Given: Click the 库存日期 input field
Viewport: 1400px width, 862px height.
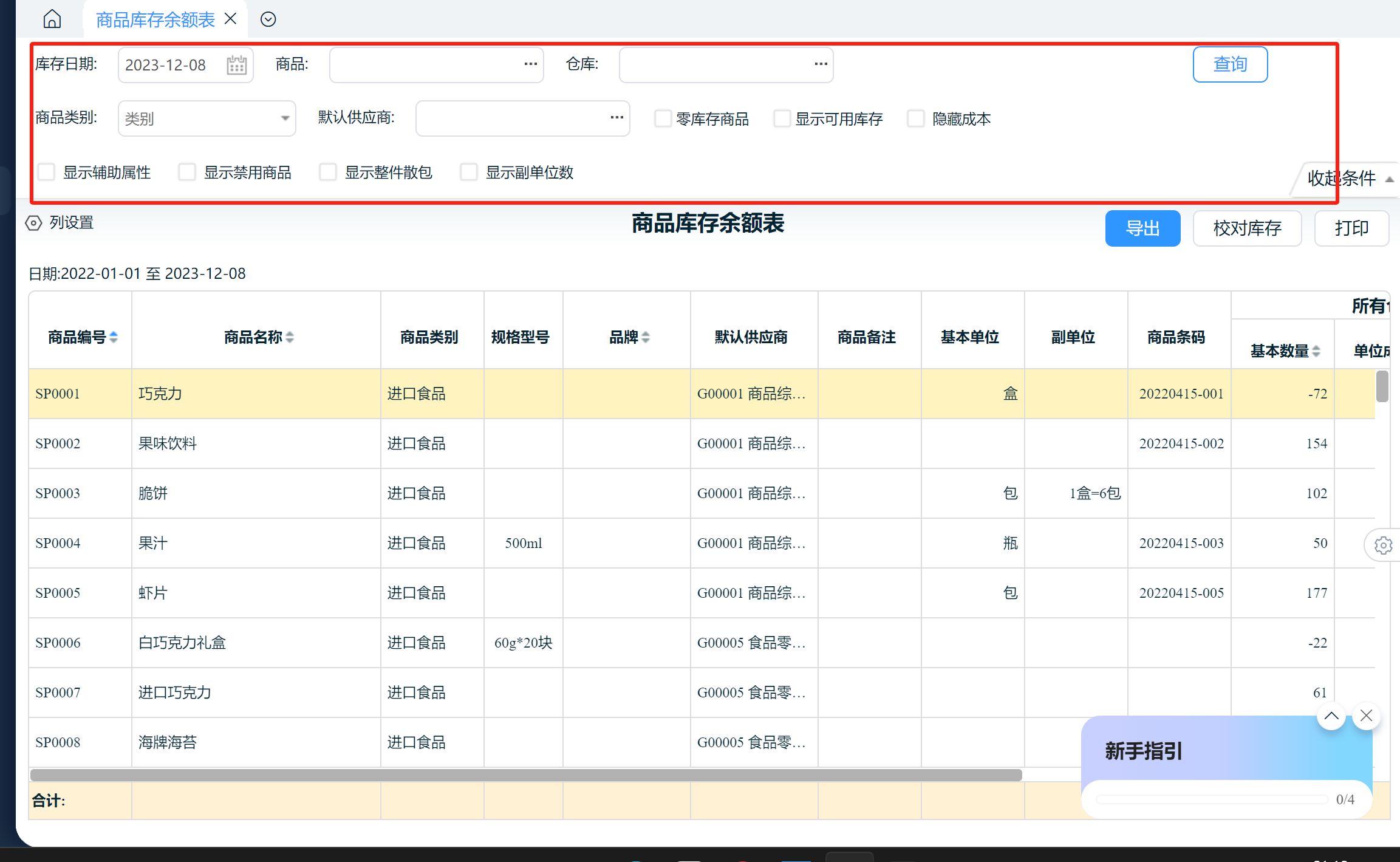Looking at the screenshot, I should click(x=185, y=64).
